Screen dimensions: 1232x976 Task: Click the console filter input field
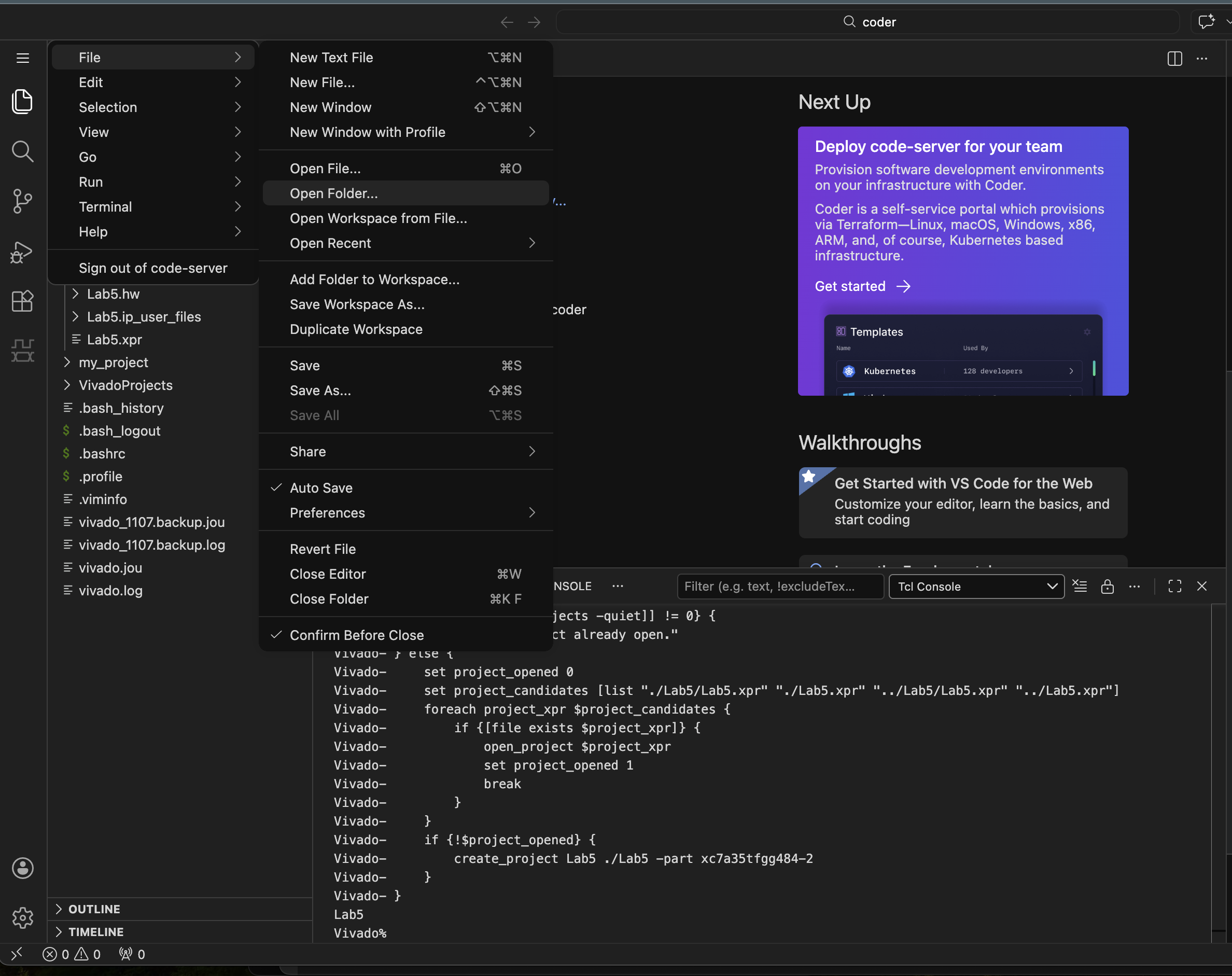point(780,587)
